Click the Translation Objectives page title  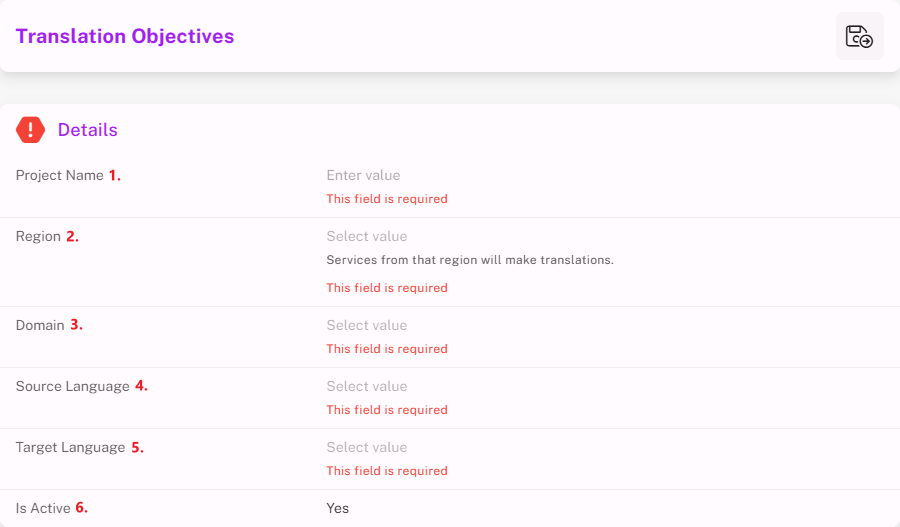coord(125,37)
